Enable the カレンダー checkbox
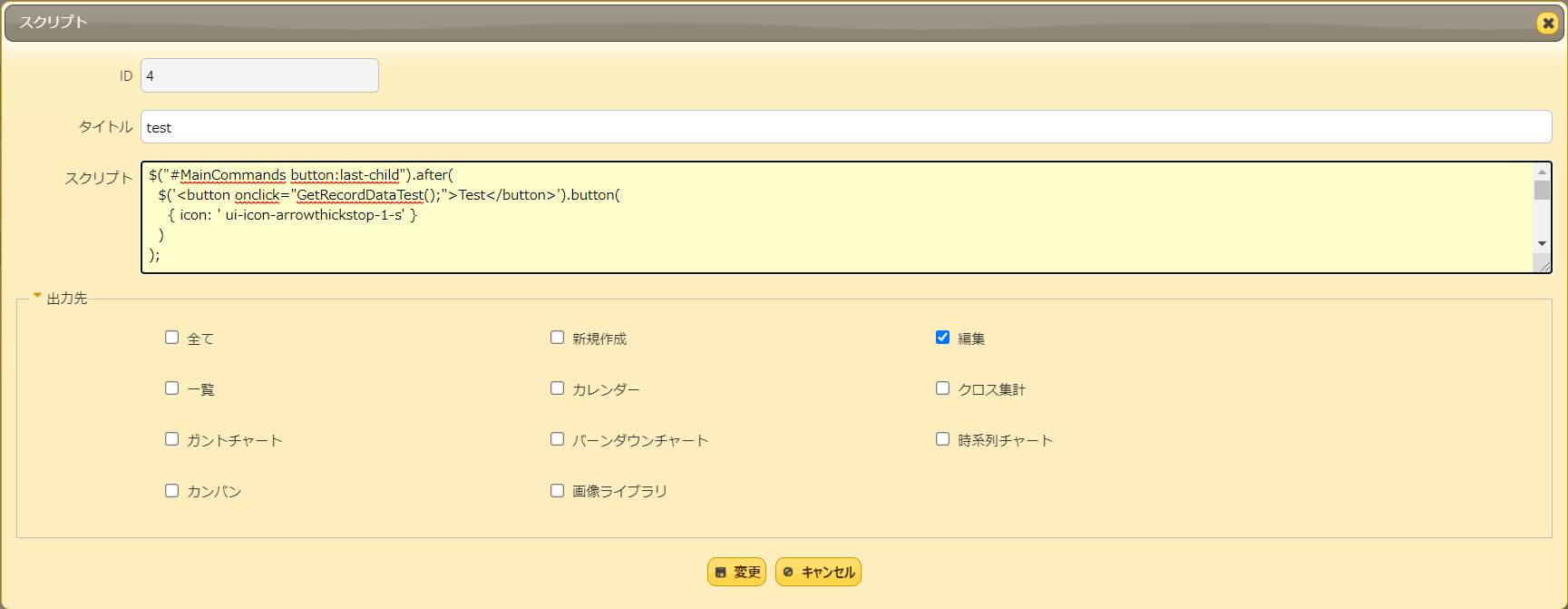Screen dimensions: 1568x609 557,388
